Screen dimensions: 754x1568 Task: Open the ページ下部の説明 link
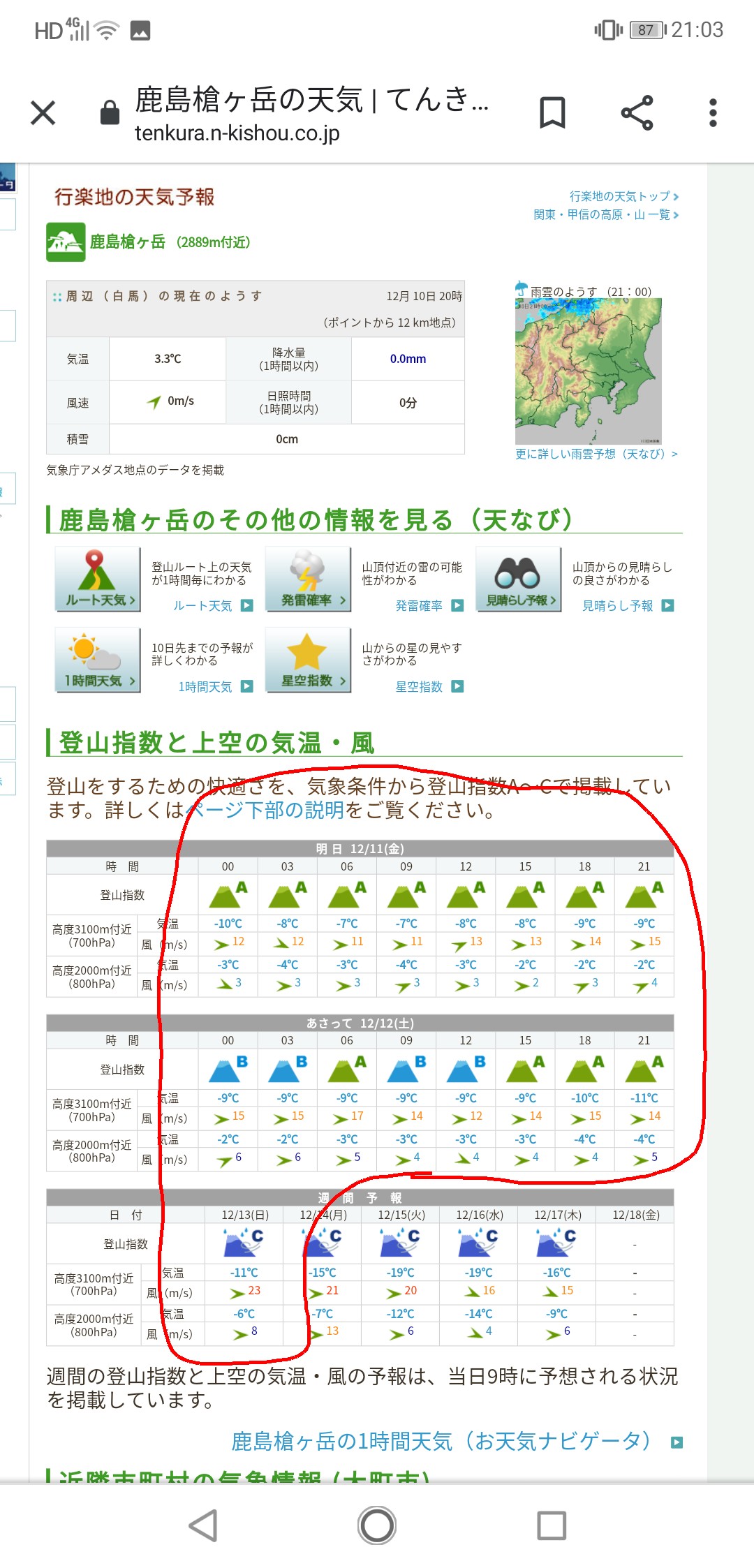pos(265,810)
